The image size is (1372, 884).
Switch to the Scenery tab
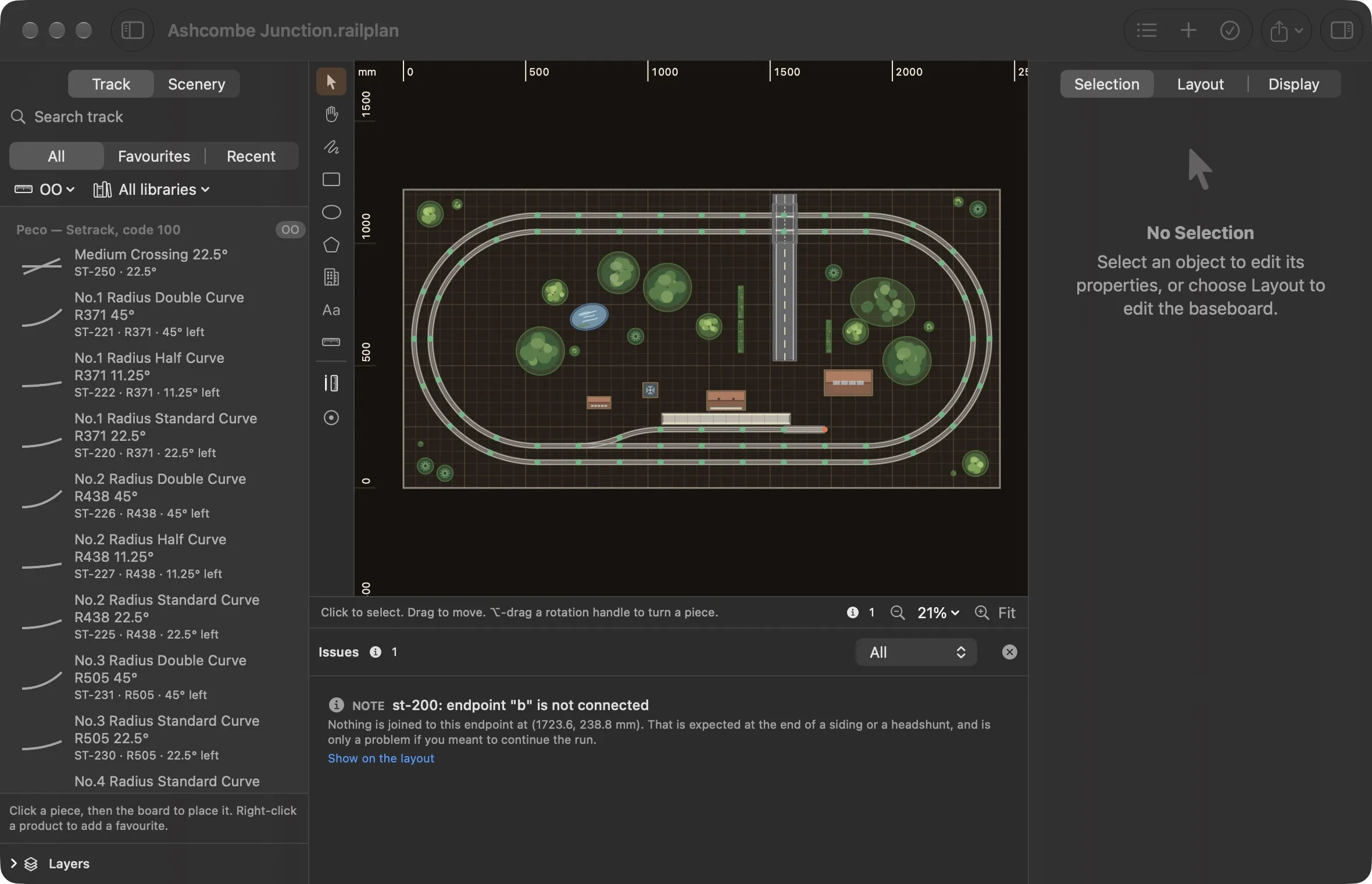pyautogui.click(x=196, y=84)
